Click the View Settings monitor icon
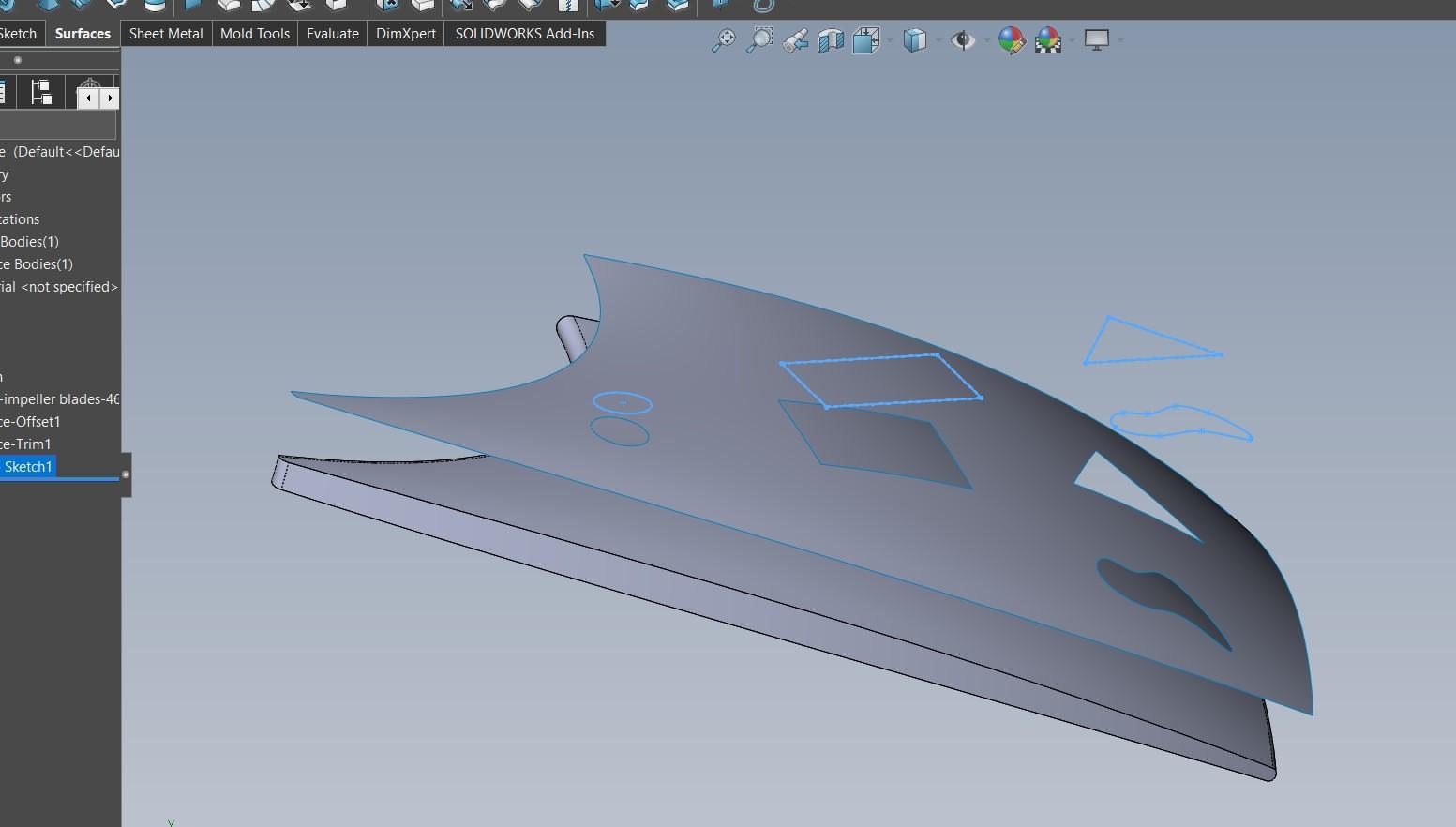The height and width of the screenshot is (827, 1456). [x=1096, y=39]
